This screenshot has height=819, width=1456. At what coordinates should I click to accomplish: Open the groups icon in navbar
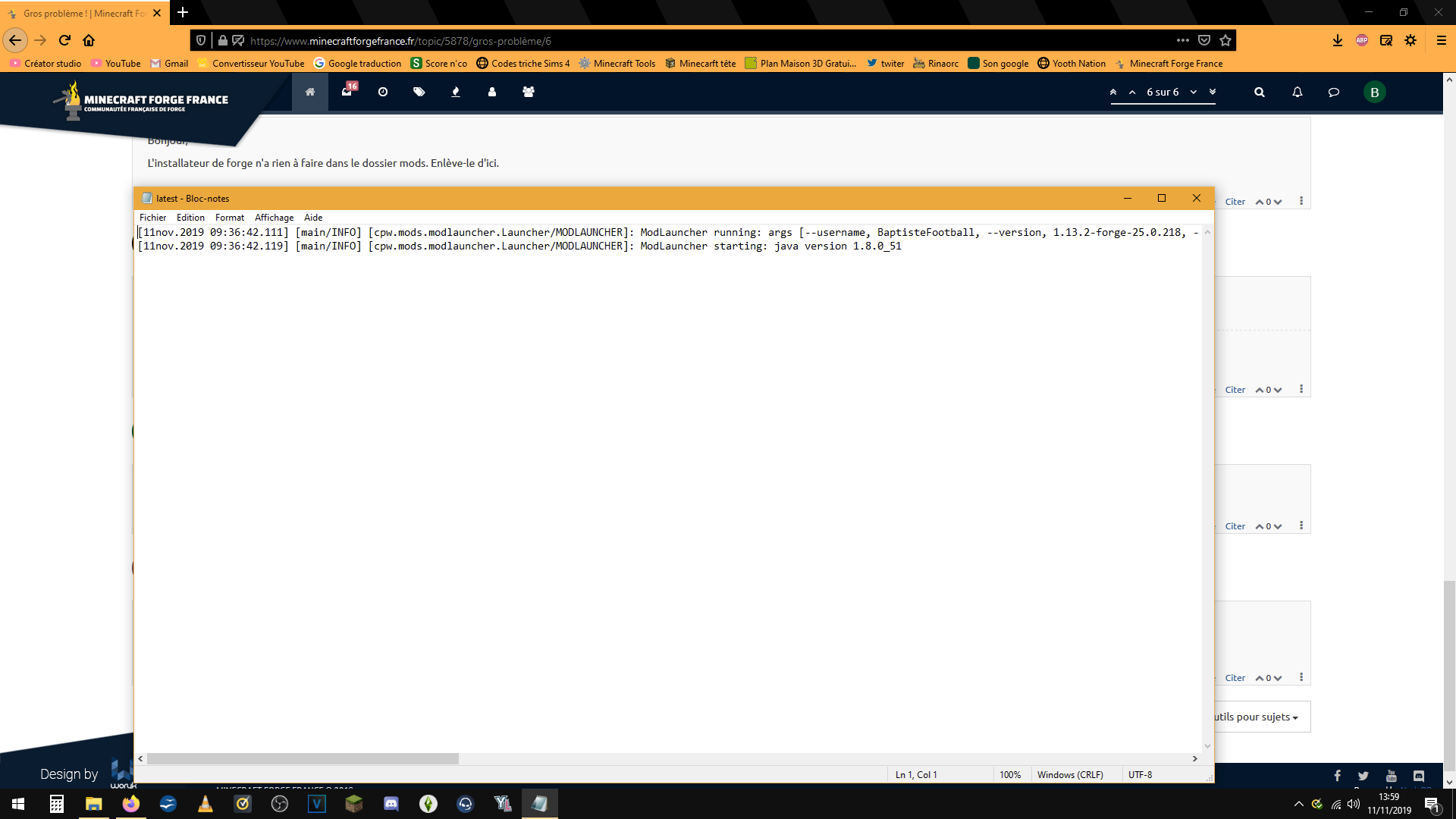click(x=529, y=92)
